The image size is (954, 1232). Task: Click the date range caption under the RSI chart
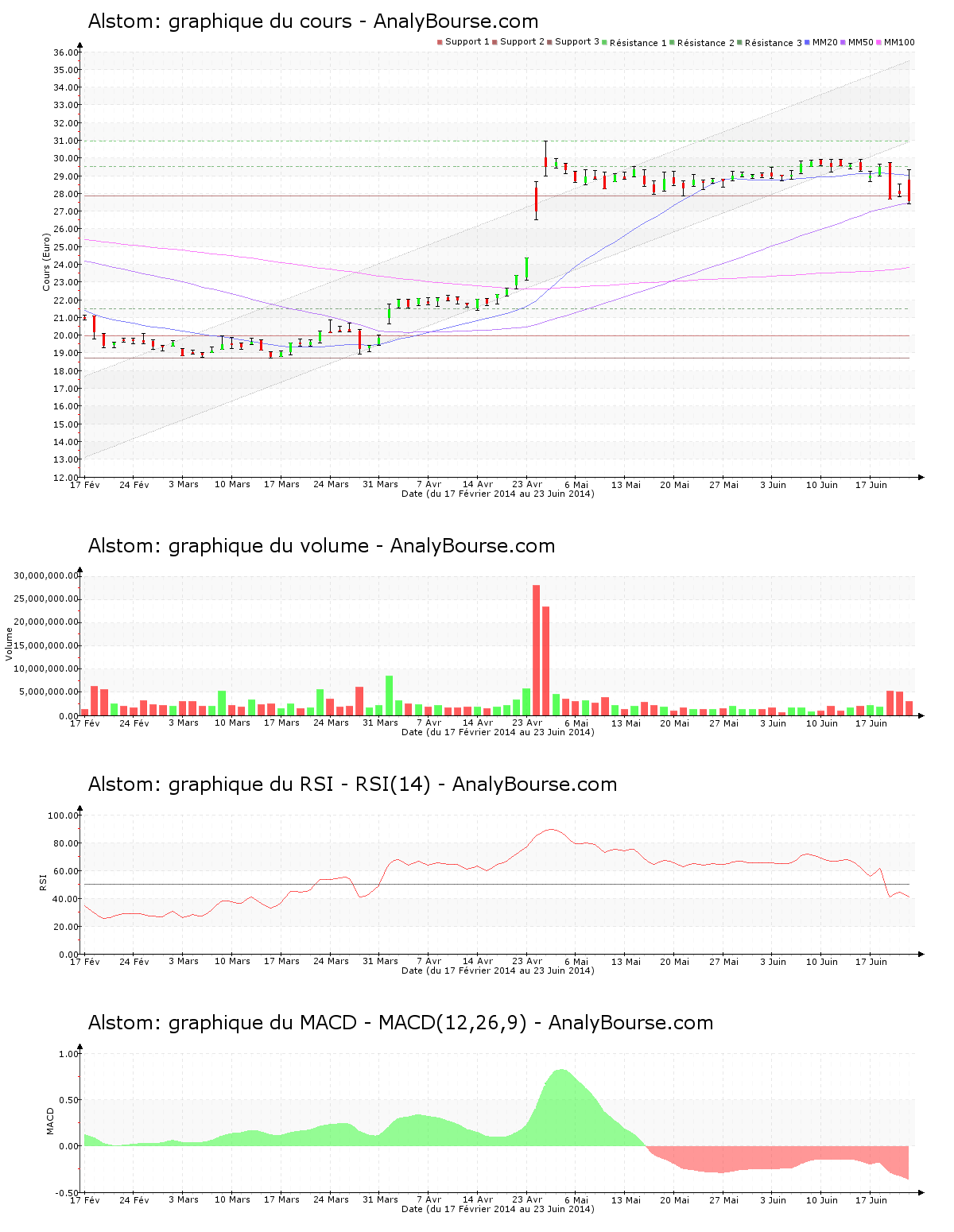click(498, 970)
